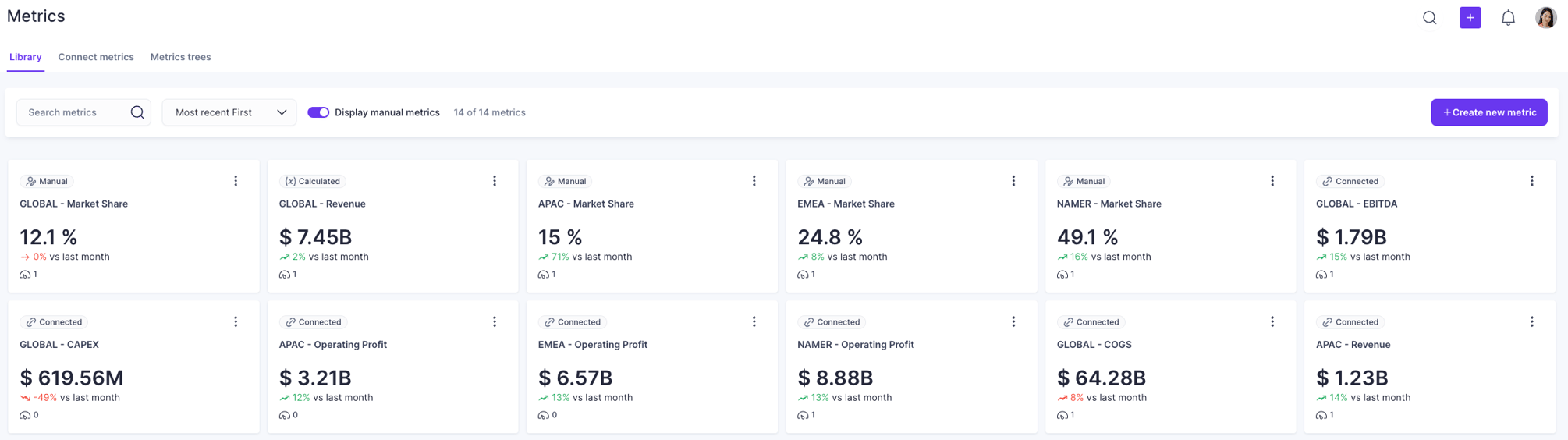Click the Metrics page heading
Image resolution: width=1568 pixels, height=440 pixels.
[x=36, y=16]
